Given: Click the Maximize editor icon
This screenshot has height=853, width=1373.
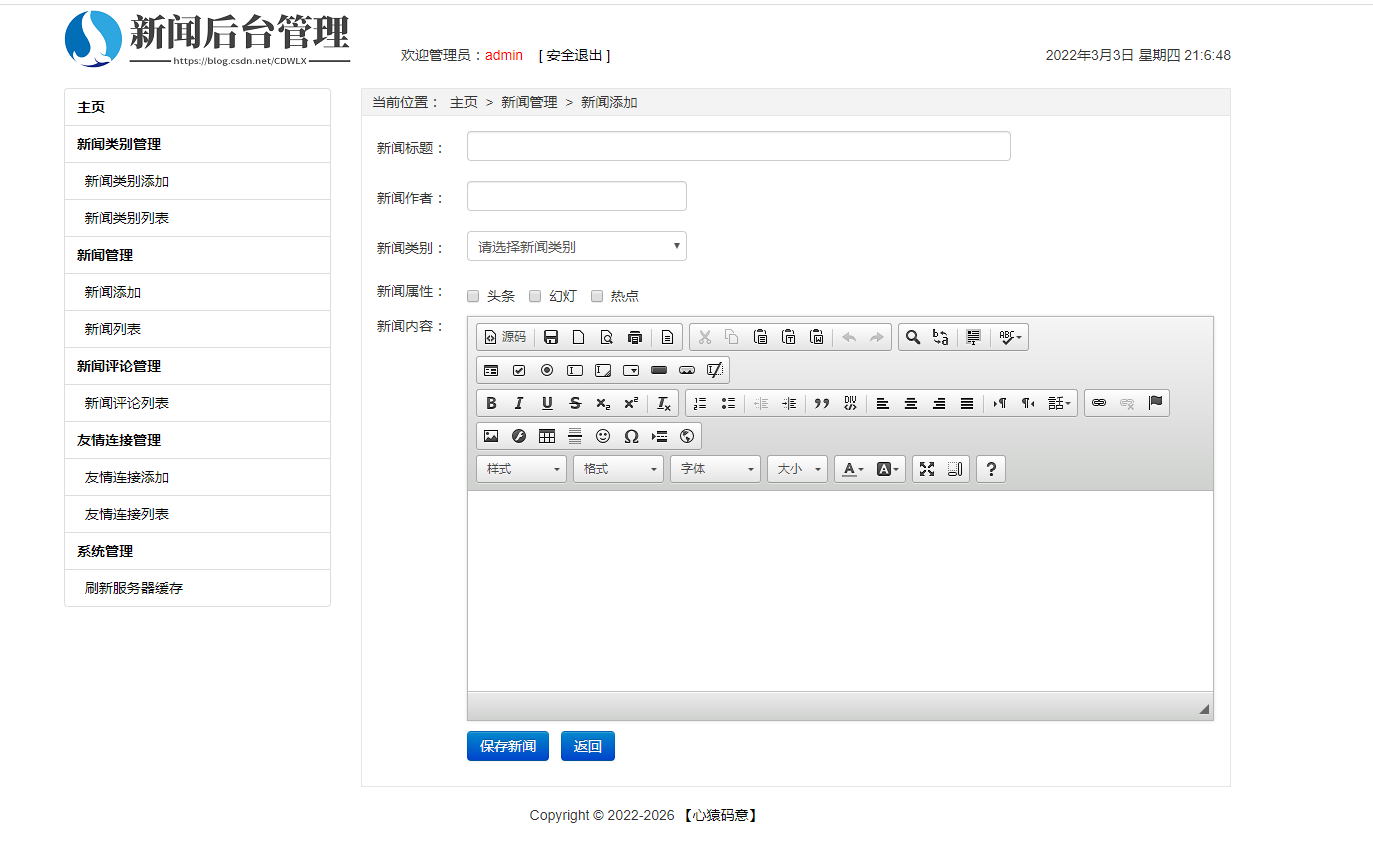Looking at the screenshot, I should [926, 468].
